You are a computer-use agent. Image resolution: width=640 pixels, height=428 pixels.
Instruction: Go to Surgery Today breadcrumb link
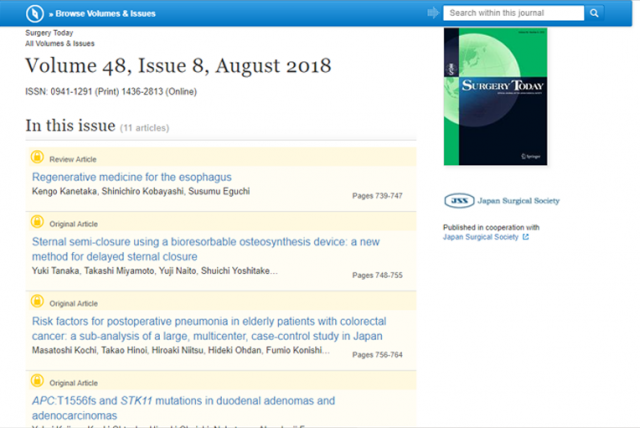[x=49, y=33]
